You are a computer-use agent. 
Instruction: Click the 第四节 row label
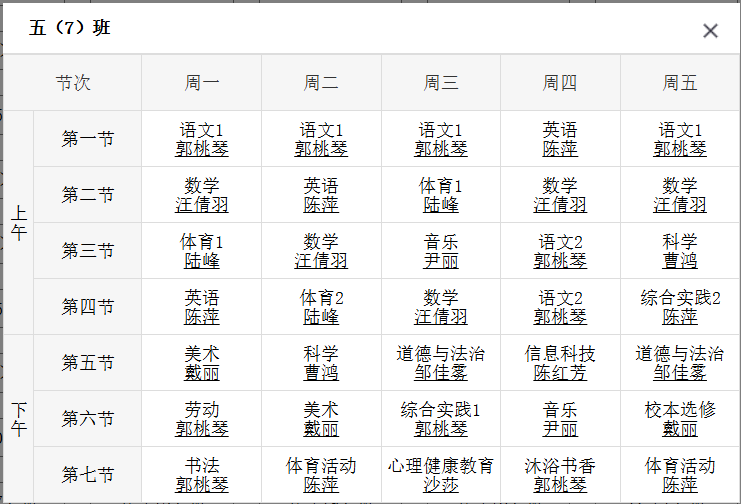[x=88, y=307]
